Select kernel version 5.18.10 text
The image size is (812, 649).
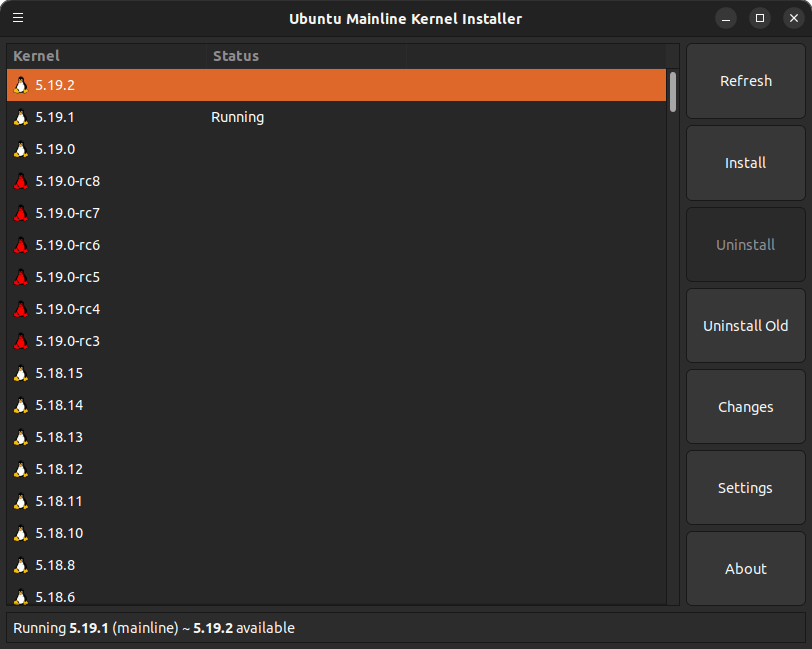point(59,533)
